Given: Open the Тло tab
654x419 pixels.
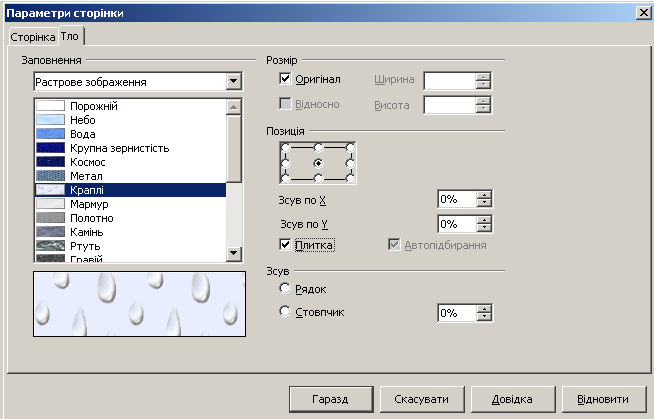Looking at the screenshot, I should coord(70,36).
